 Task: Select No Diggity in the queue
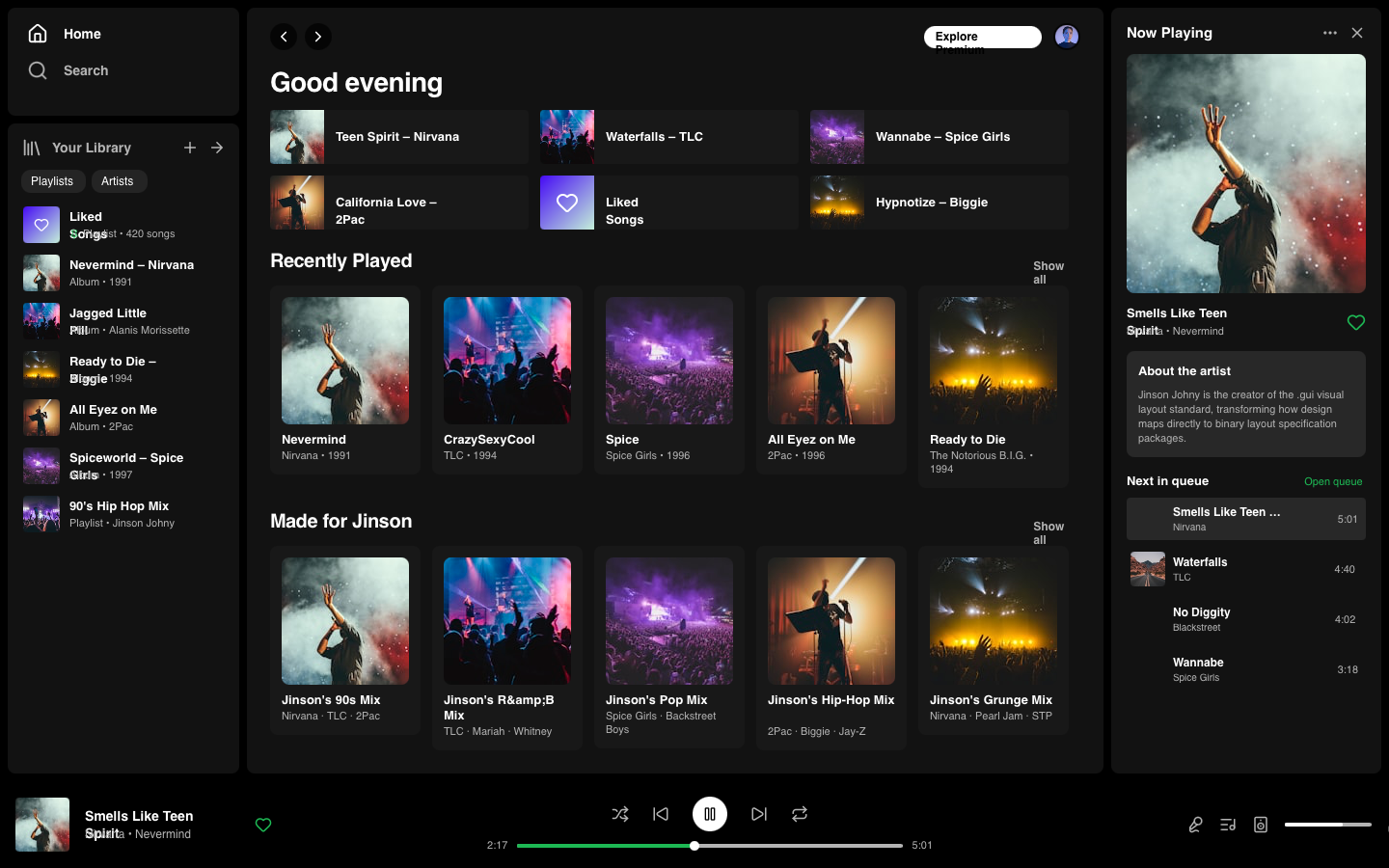pos(1246,619)
